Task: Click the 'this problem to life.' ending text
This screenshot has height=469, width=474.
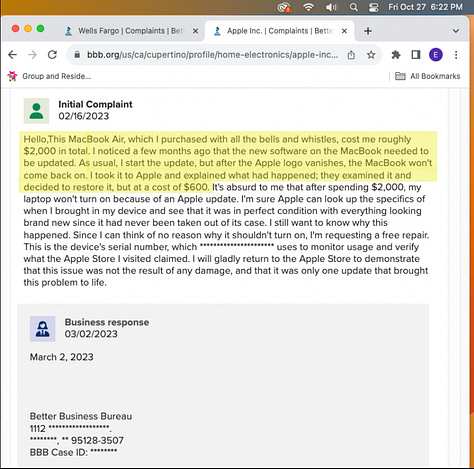Action: [65, 283]
